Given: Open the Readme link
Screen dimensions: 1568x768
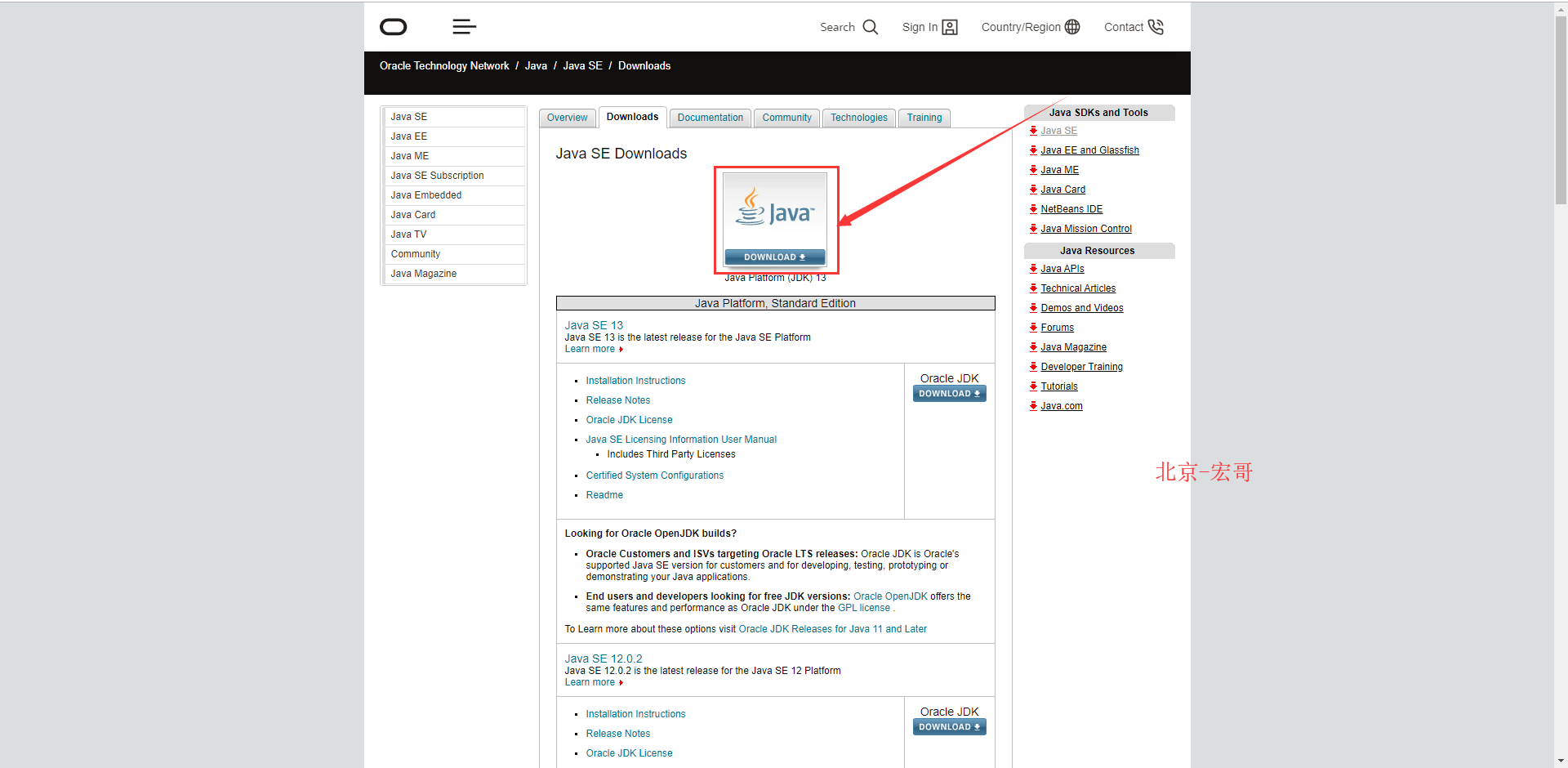Looking at the screenshot, I should pyautogui.click(x=604, y=495).
